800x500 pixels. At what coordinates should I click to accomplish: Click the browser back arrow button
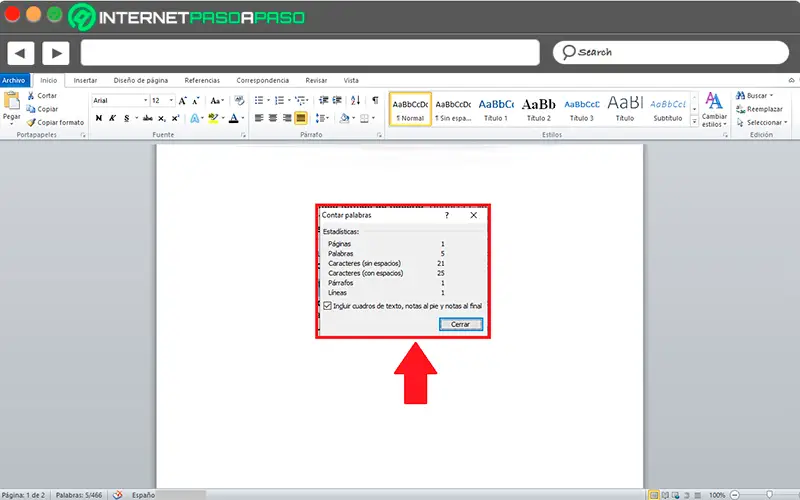pyautogui.click(x=20, y=53)
